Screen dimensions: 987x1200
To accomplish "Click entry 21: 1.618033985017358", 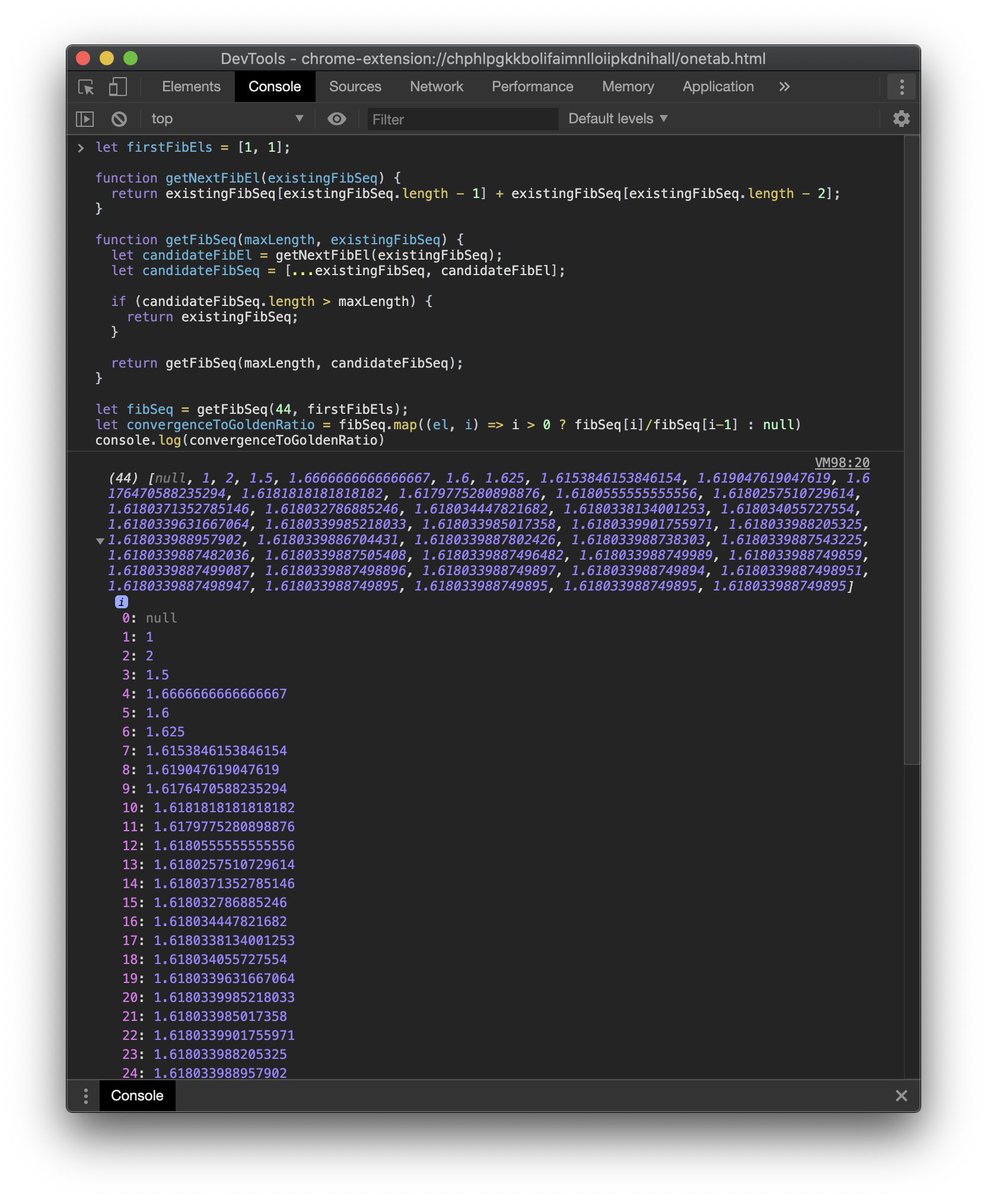I will click(204, 1016).
